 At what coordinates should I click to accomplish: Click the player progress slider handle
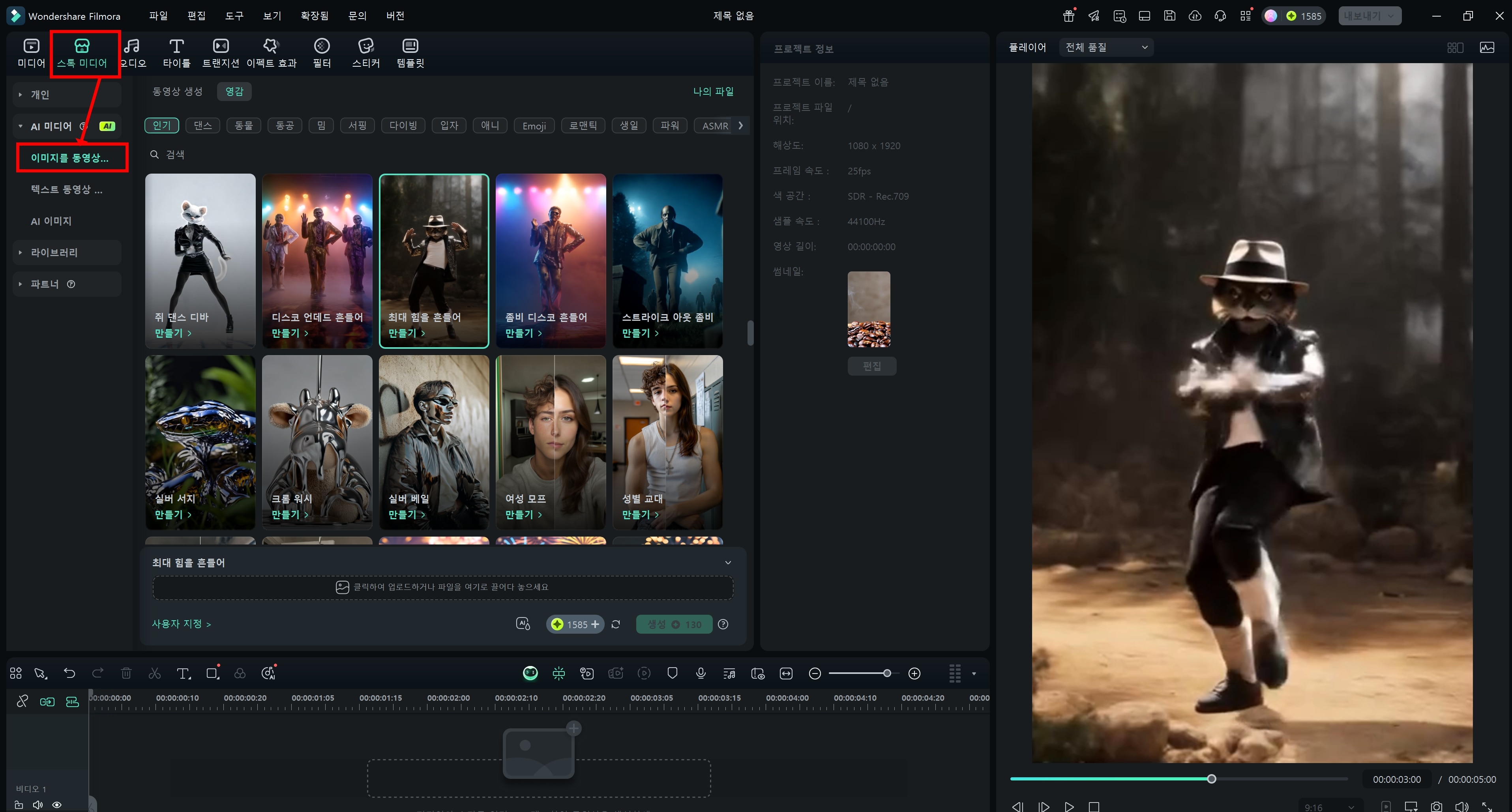(1212, 778)
